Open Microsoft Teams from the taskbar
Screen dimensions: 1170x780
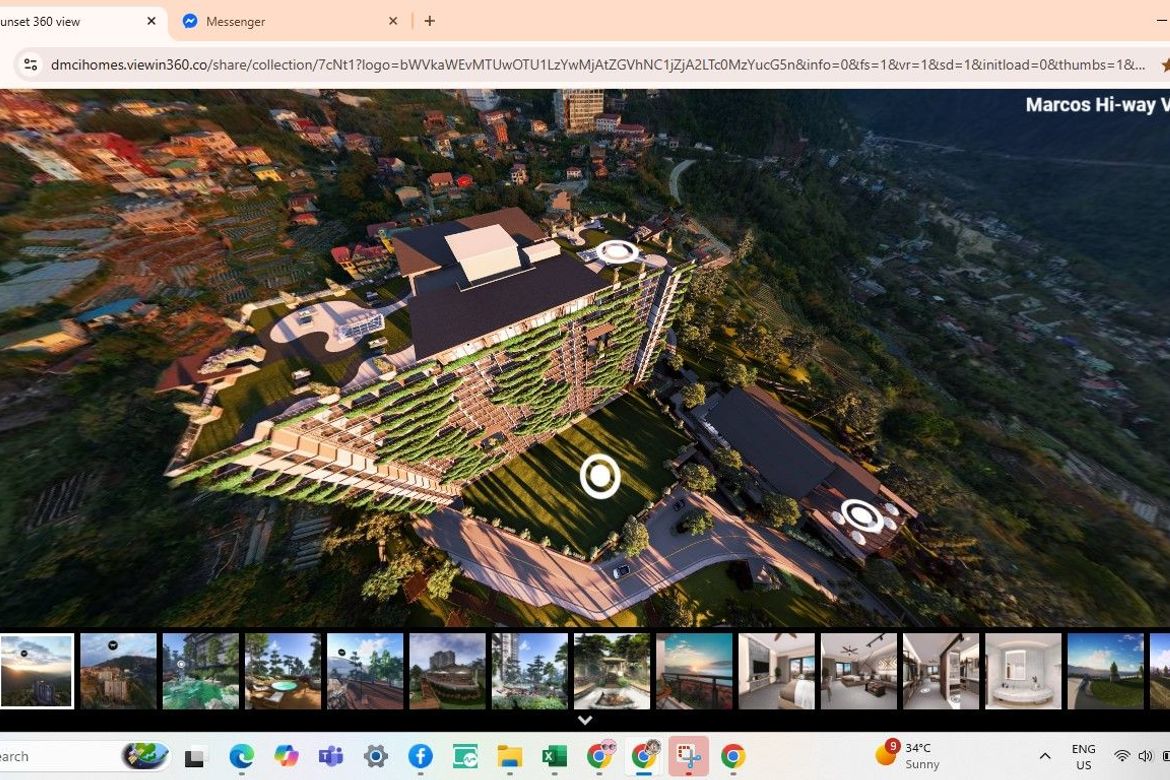tap(331, 757)
